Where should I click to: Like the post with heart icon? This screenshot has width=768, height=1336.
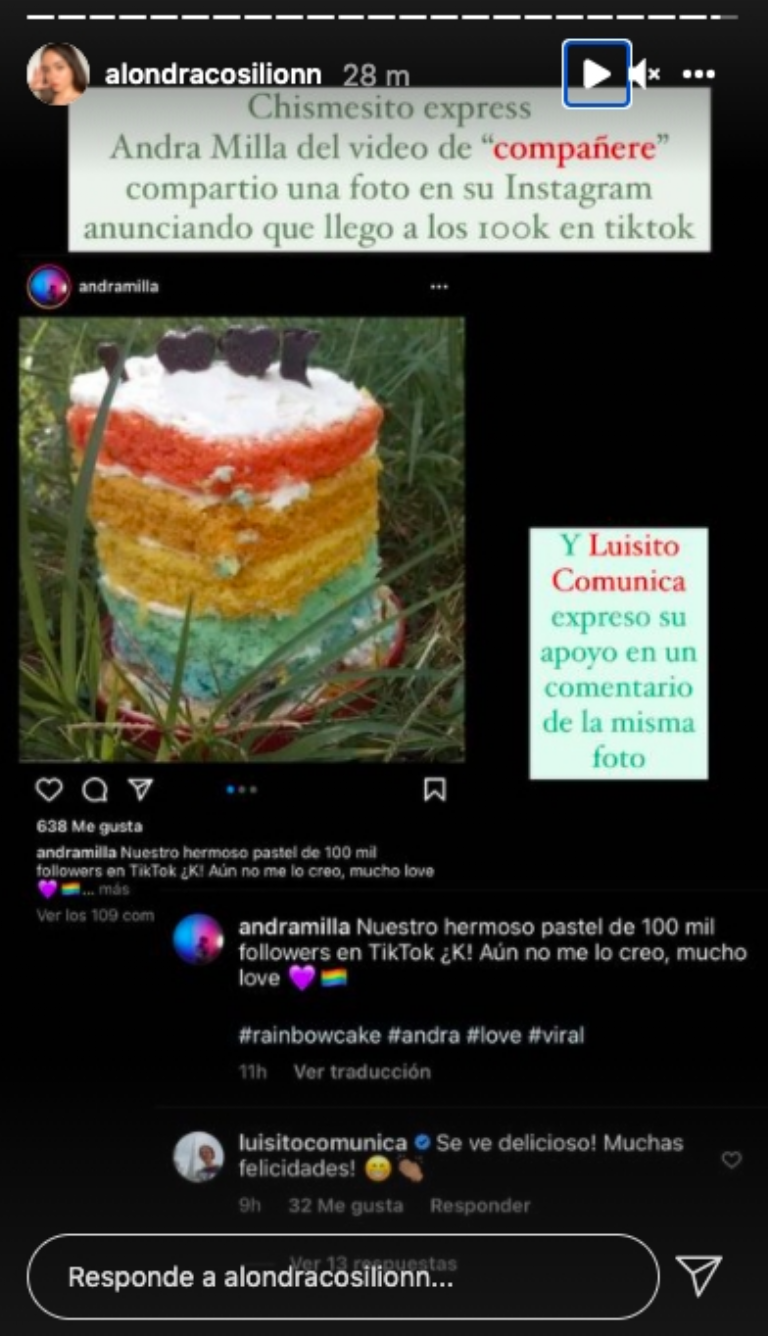coord(49,790)
